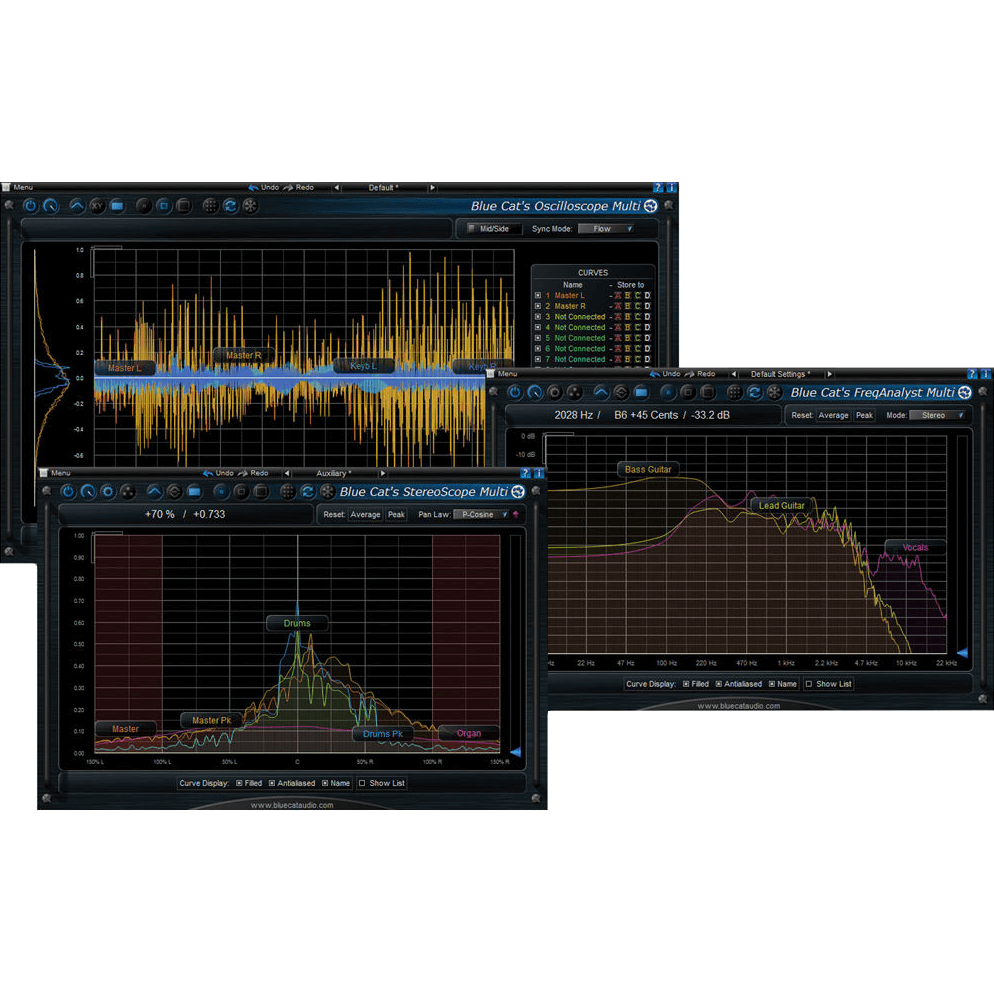Click the curve view icon in Oscilloscope toolbar
The image size is (994, 994).
pos(77,206)
